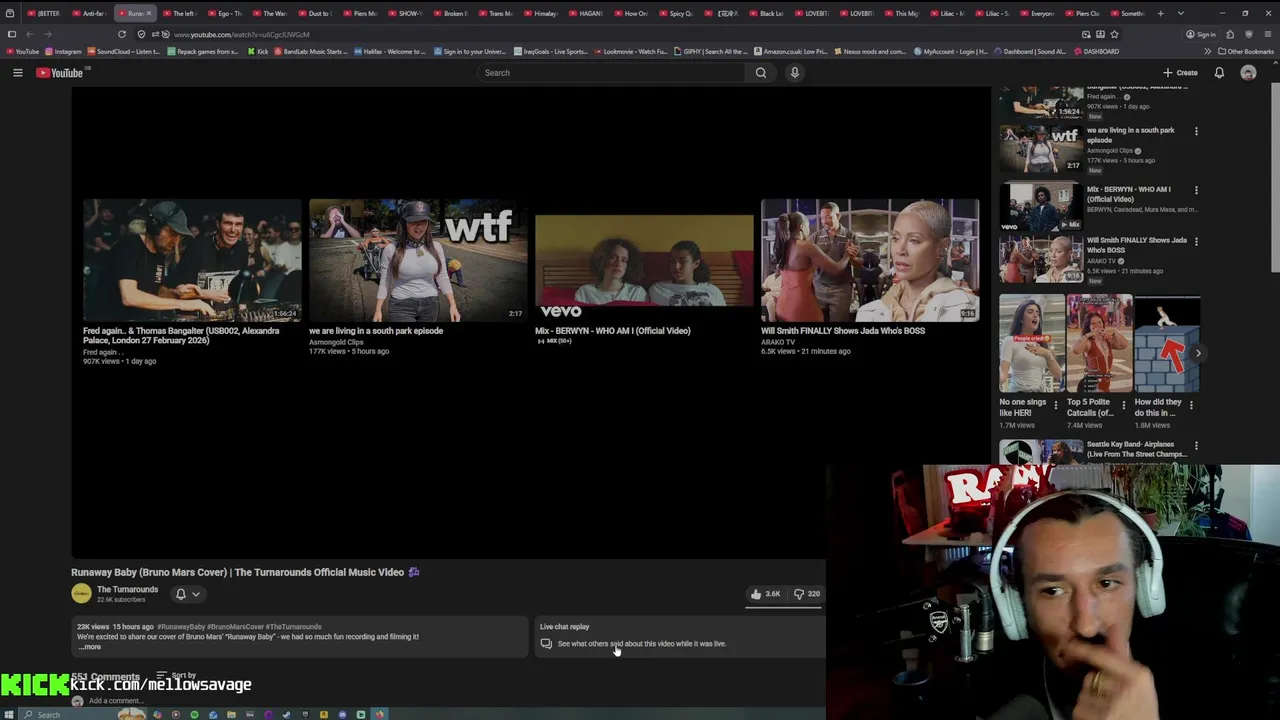Open the 'Top 5 Polite Catcalls' short thumbnail

coord(1100,343)
